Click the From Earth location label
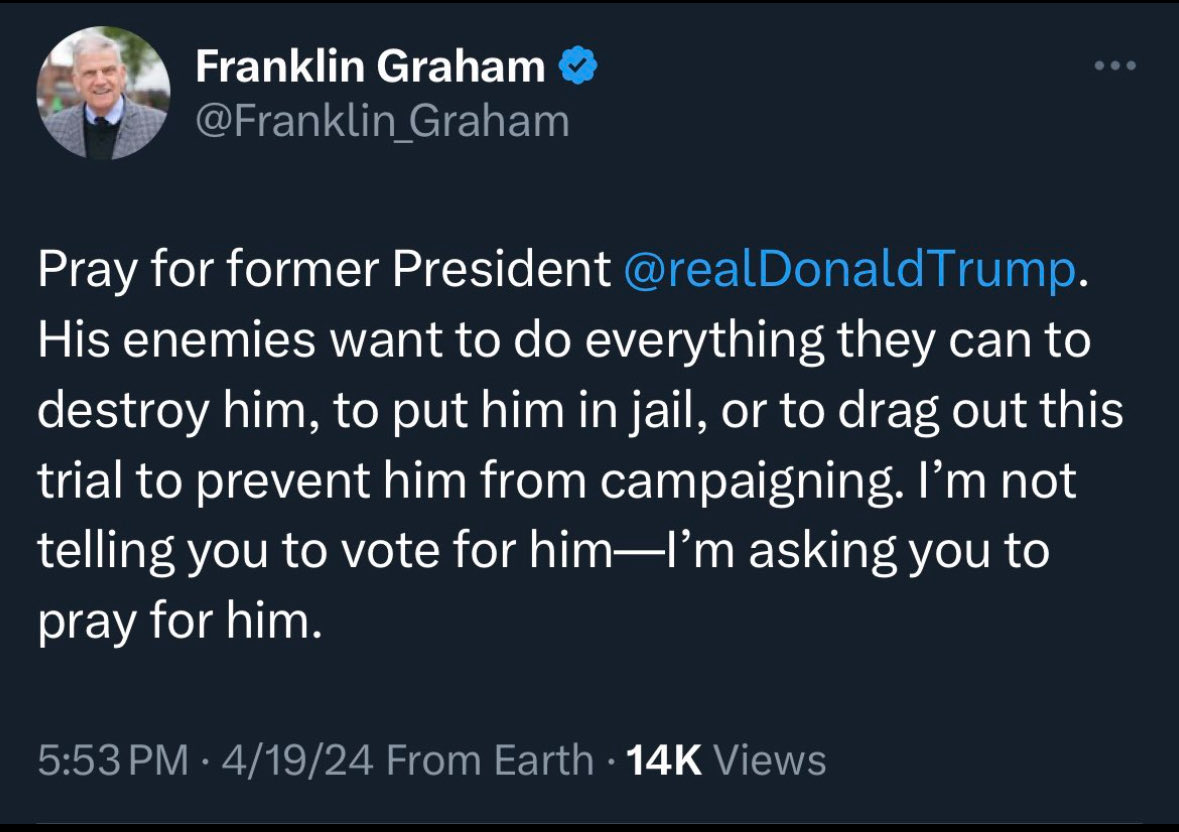The image size is (1179, 832). pyautogui.click(x=490, y=760)
